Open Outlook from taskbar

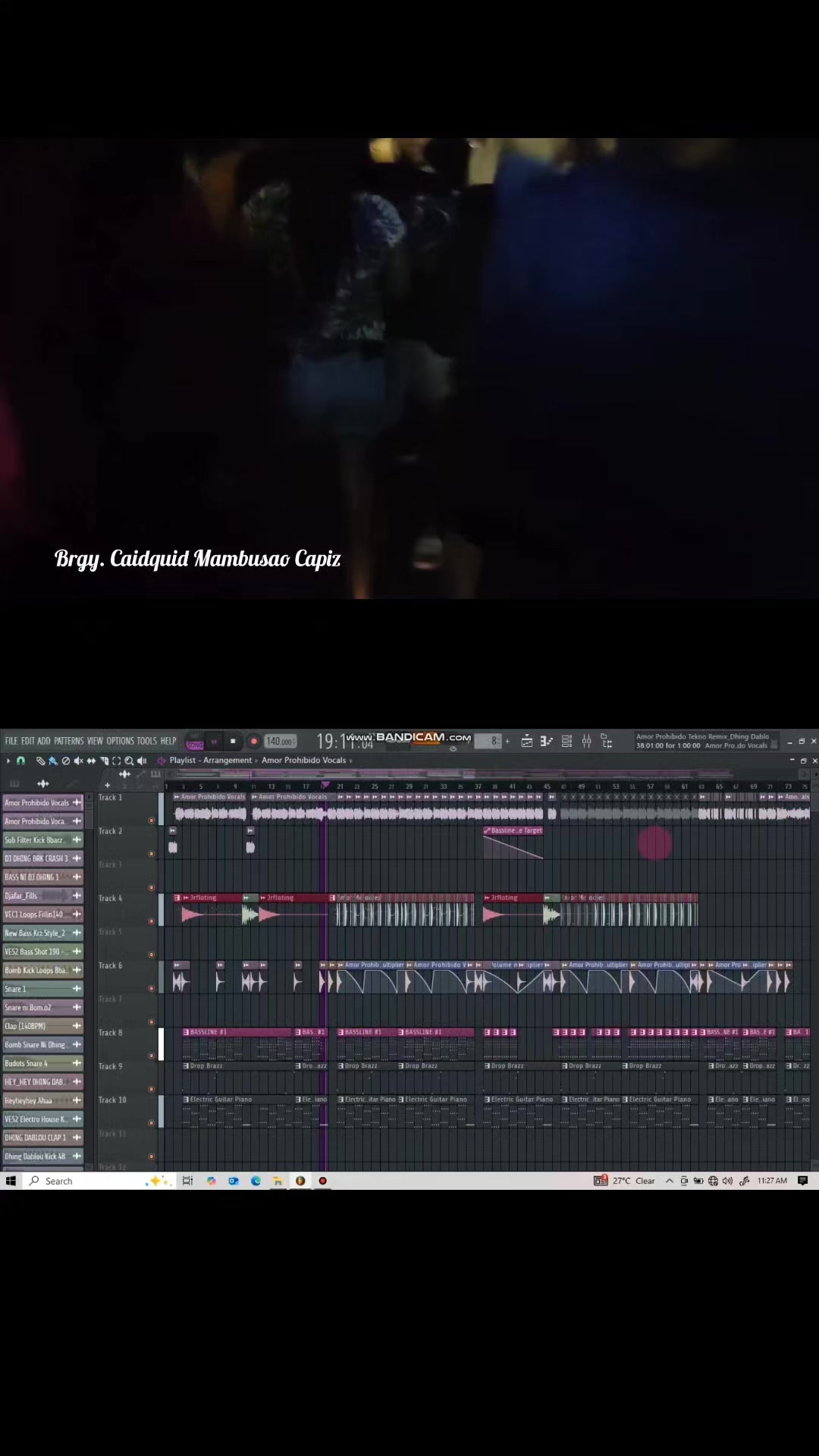(234, 1181)
